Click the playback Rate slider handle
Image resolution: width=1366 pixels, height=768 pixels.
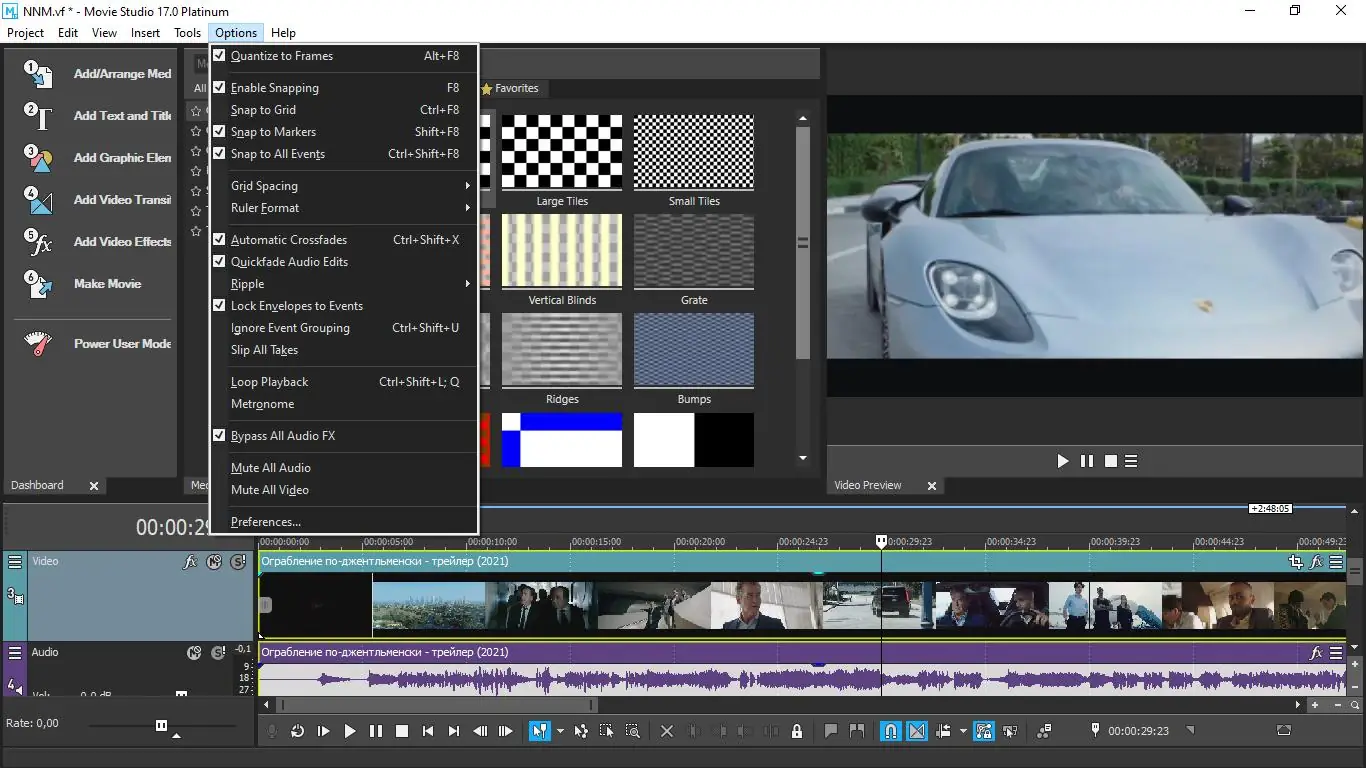[x=161, y=725]
